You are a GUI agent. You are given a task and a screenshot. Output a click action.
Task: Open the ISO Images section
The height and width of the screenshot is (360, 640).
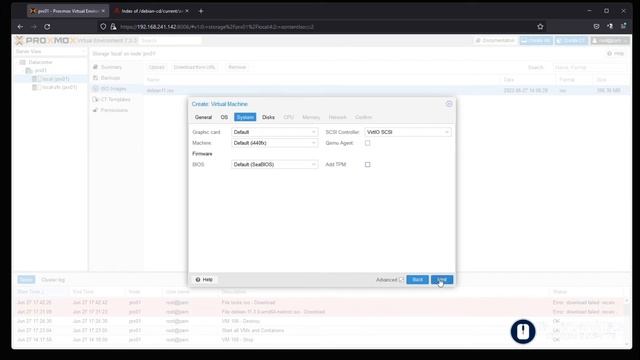(x=113, y=89)
